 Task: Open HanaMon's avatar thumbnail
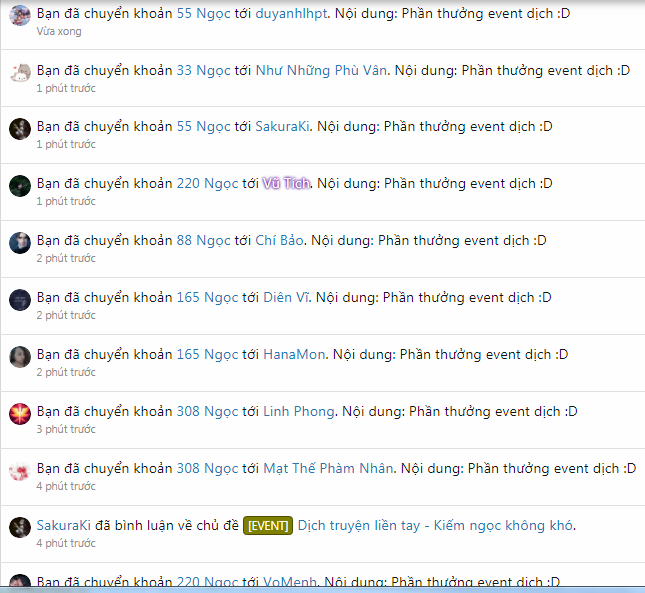pos(20,357)
